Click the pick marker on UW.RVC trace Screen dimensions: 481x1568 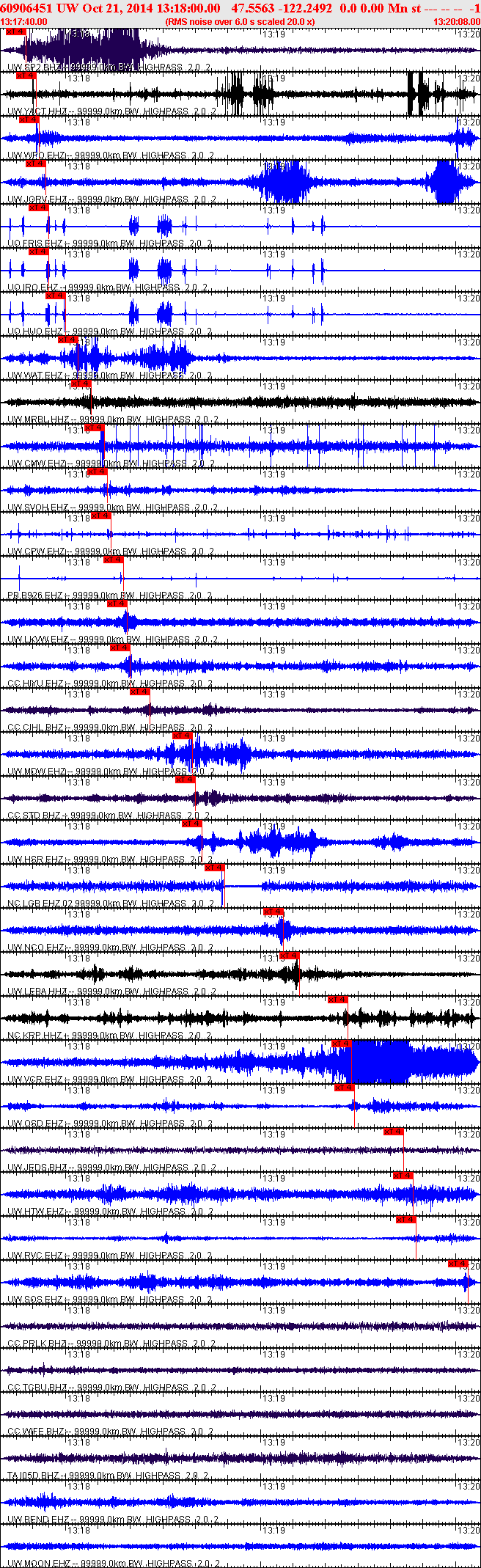pos(405,1220)
